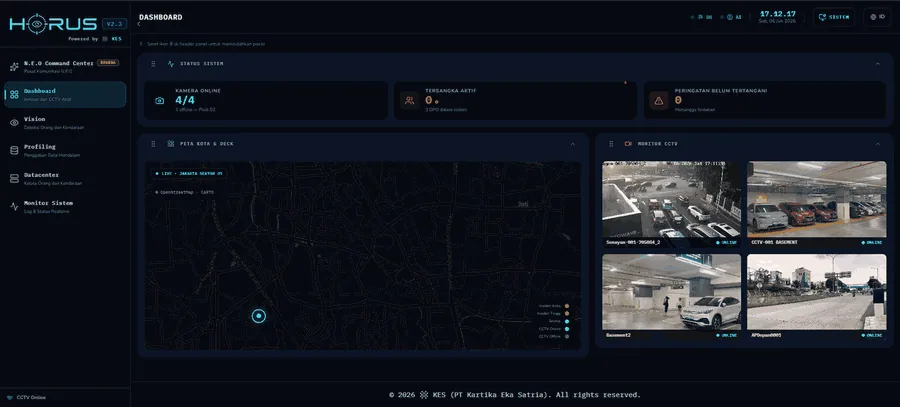
Task: Open Datacenter in the sidebar
Action: pos(65,179)
